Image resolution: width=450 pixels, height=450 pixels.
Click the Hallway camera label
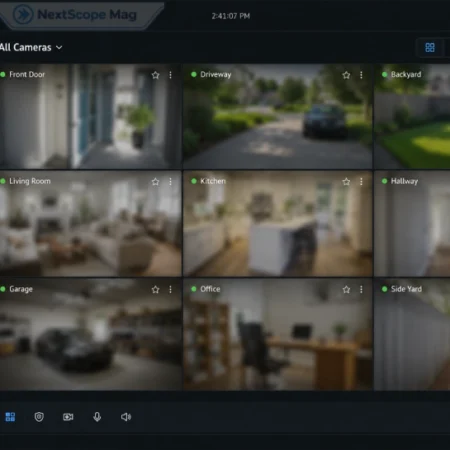tap(404, 181)
